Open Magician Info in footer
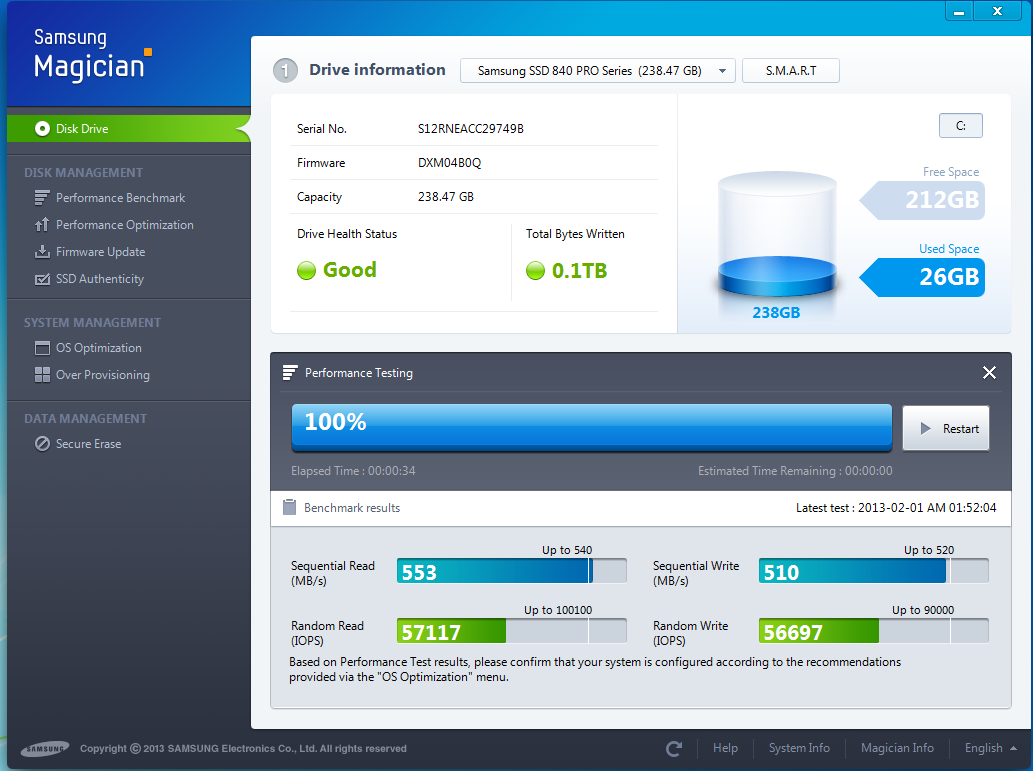This screenshot has width=1033, height=771. tap(897, 748)
